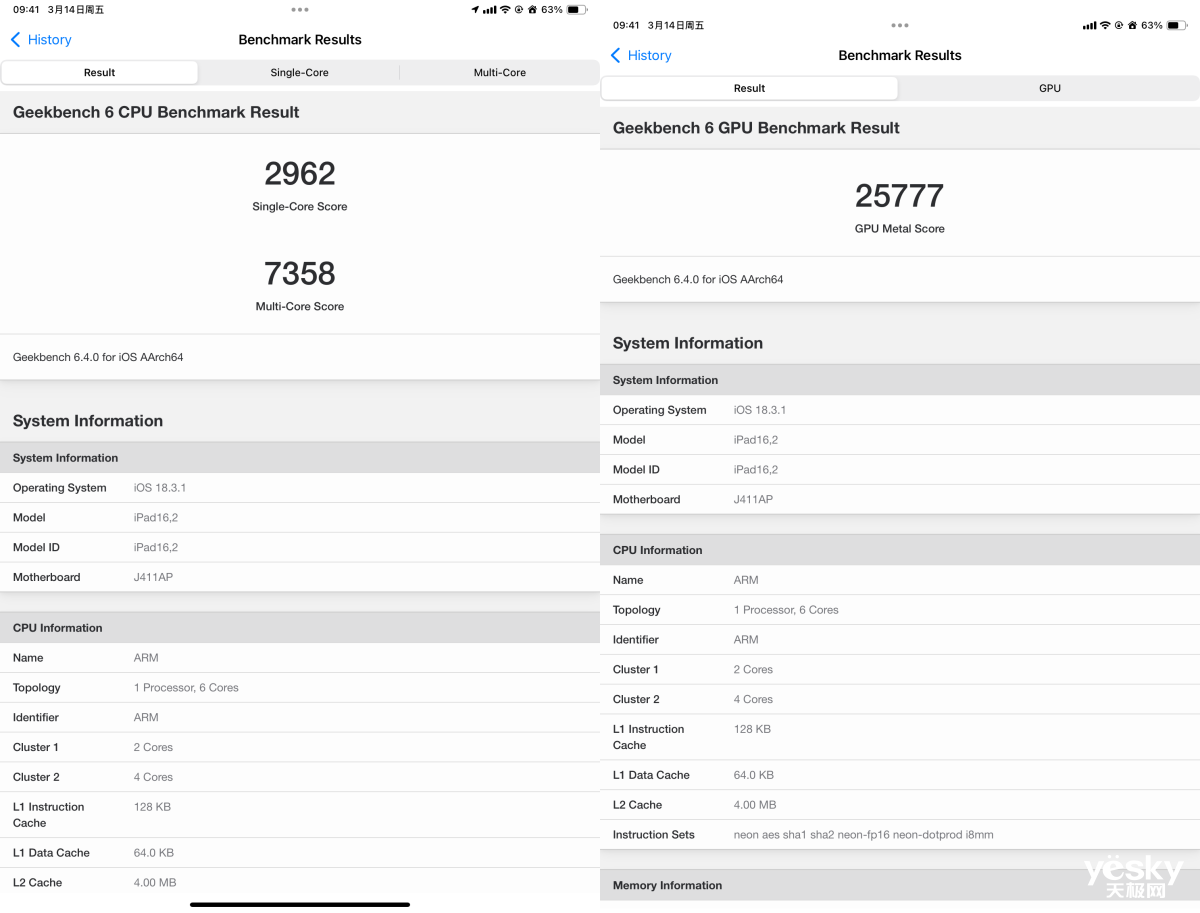
Task: Switch to the Single-Core tab
Action: [299, 73]
